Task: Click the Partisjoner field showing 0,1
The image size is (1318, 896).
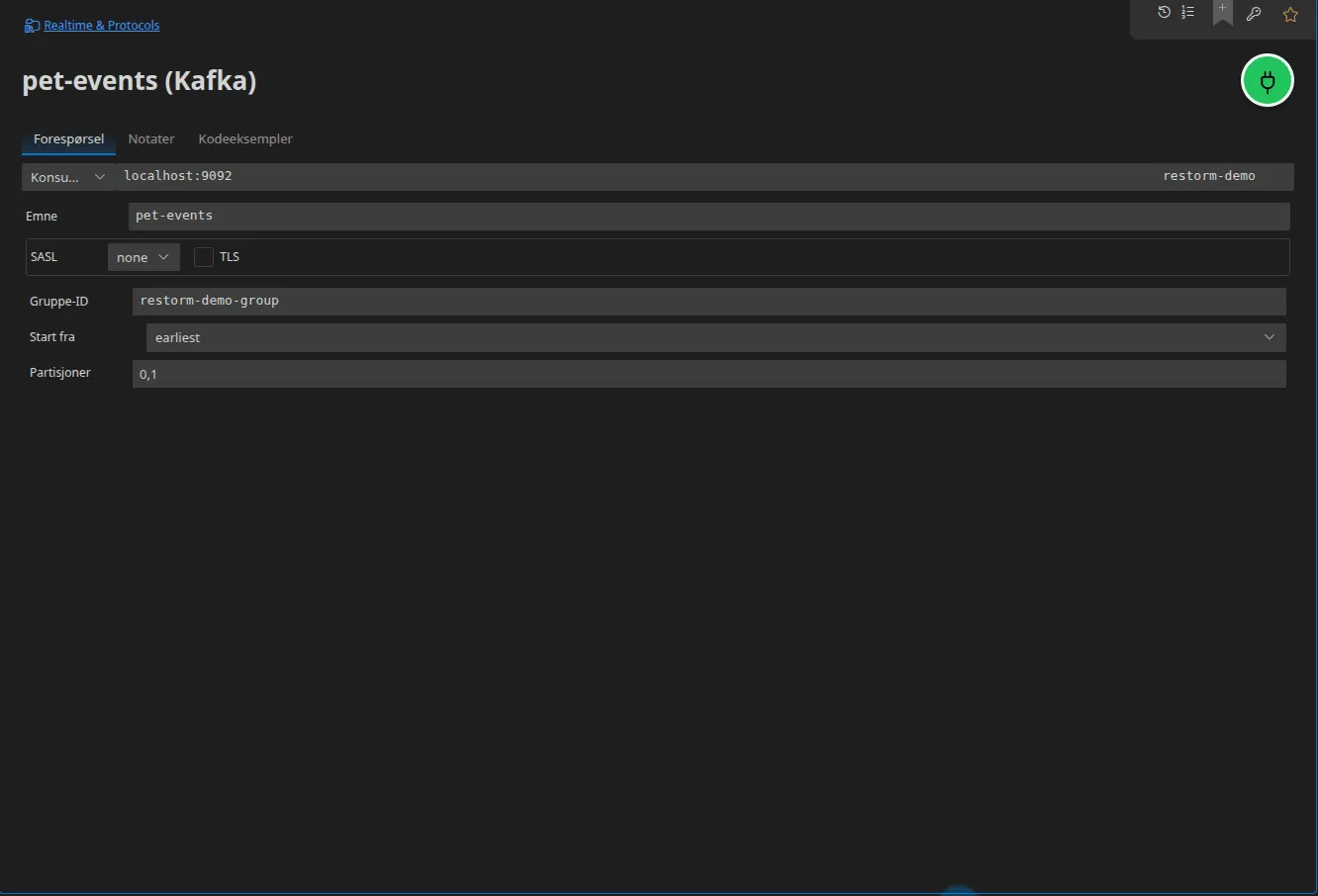Action: [x=709, y=374]
